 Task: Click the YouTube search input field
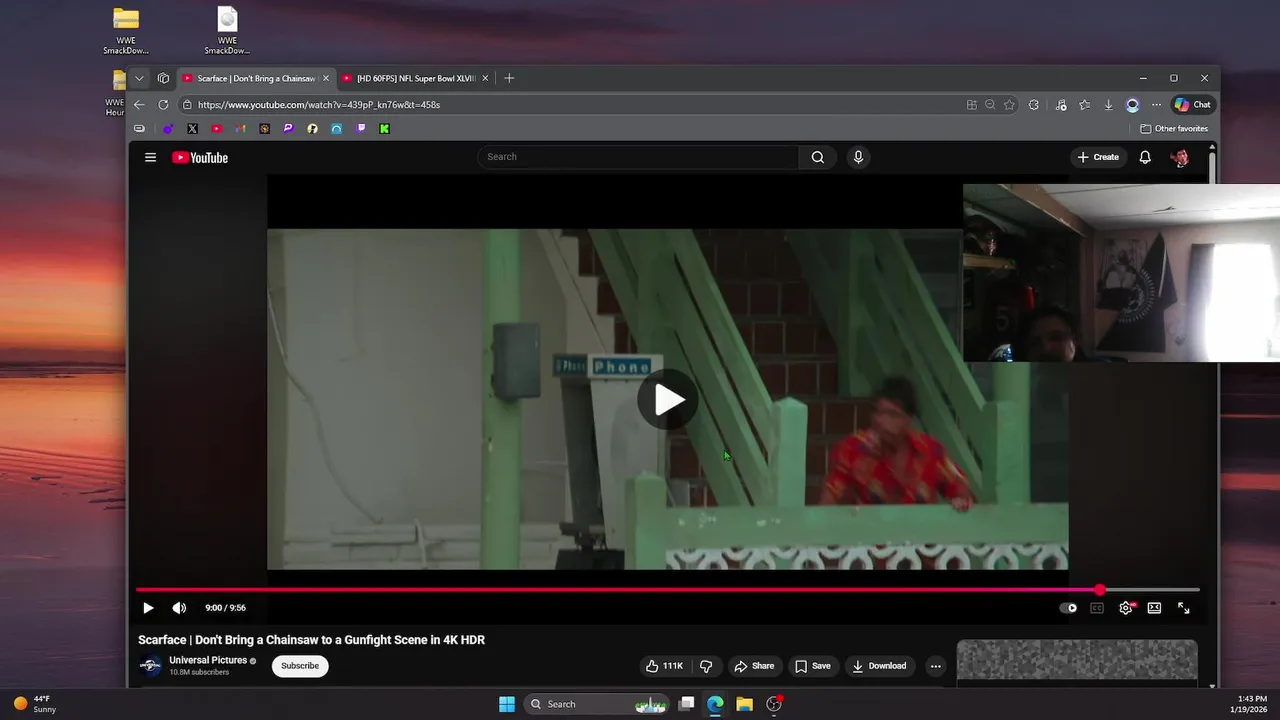pos(638,157)
